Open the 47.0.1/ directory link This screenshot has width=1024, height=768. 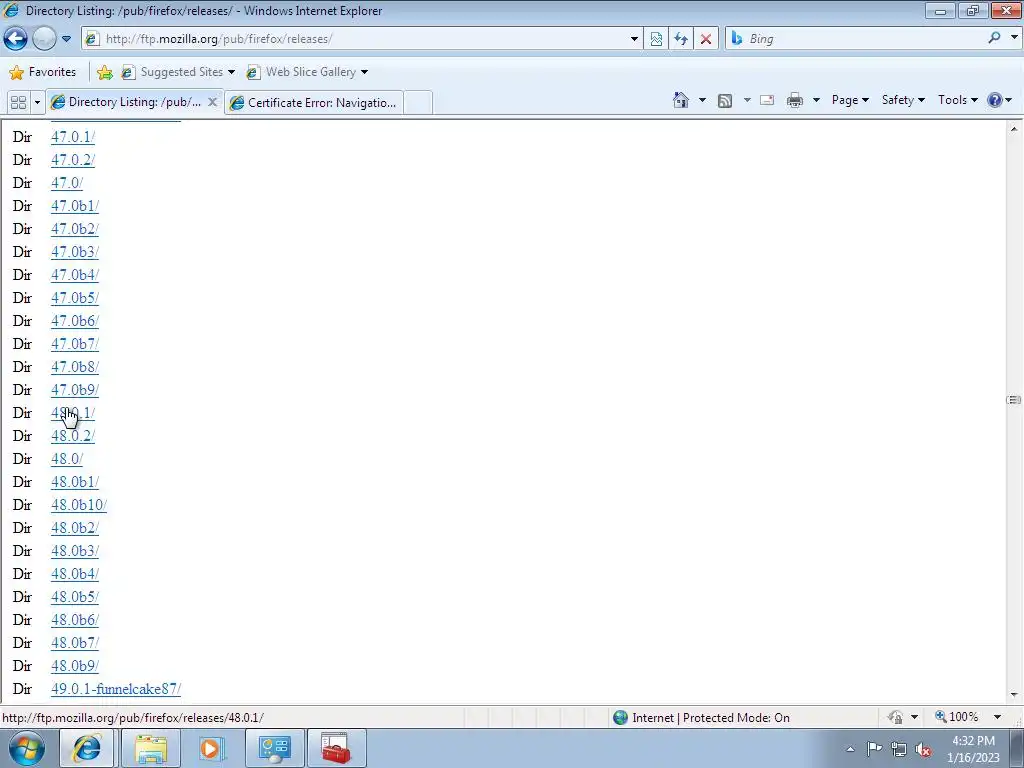tap(73, 136)
